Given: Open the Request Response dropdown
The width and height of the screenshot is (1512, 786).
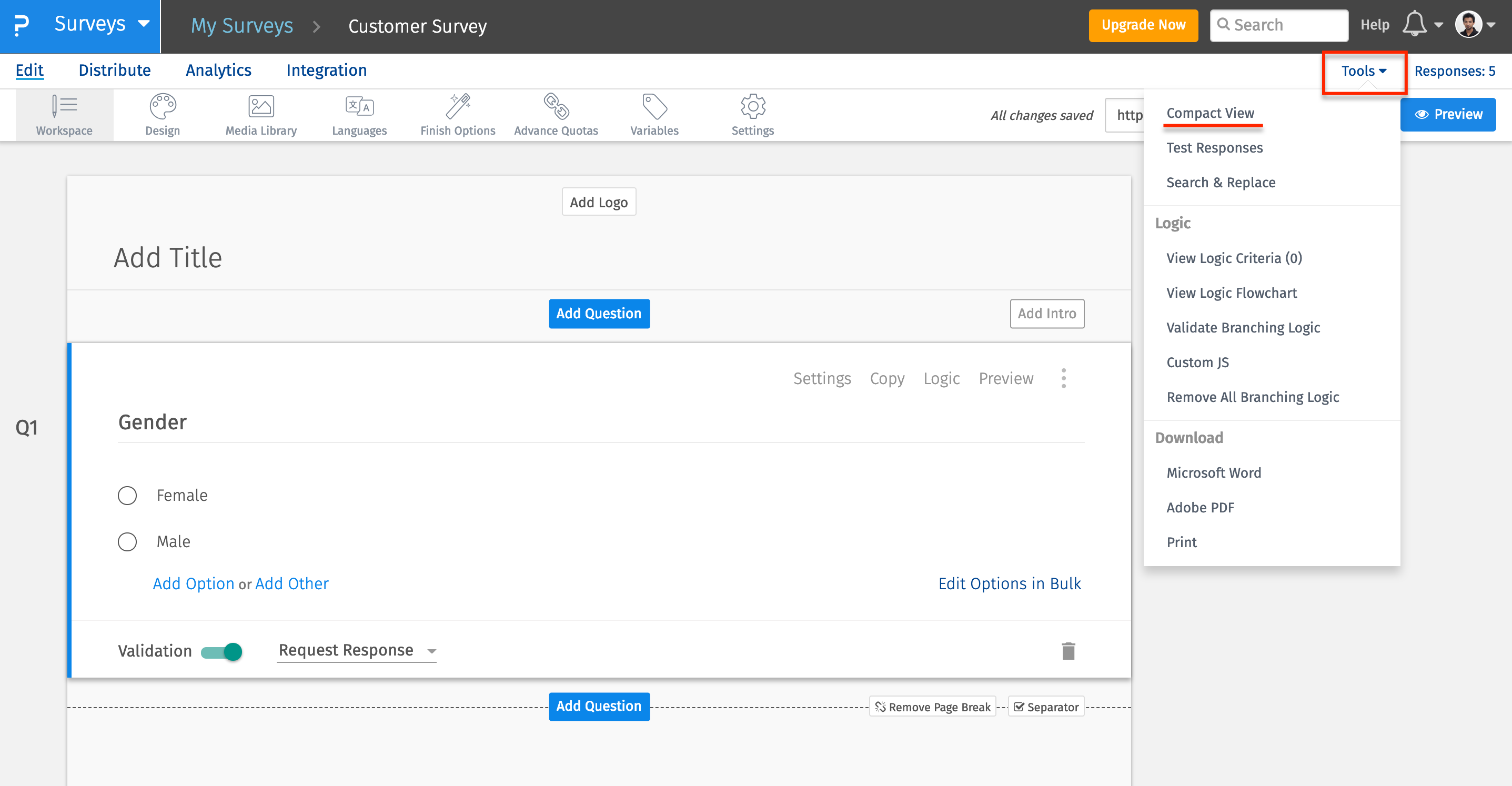Looking at the screenshot, I should pyautogui.click(x=356, y=650).
